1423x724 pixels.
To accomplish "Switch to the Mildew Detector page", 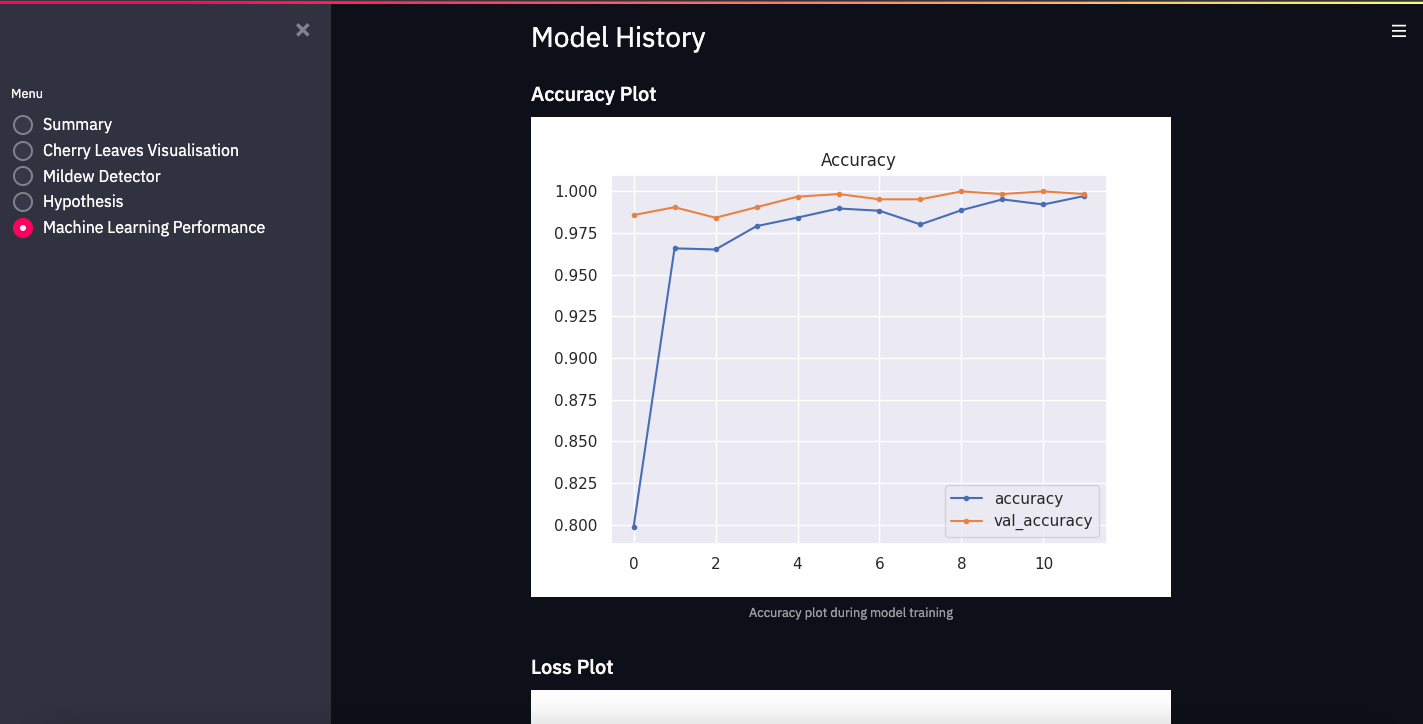I will click(x=102, y=176).
